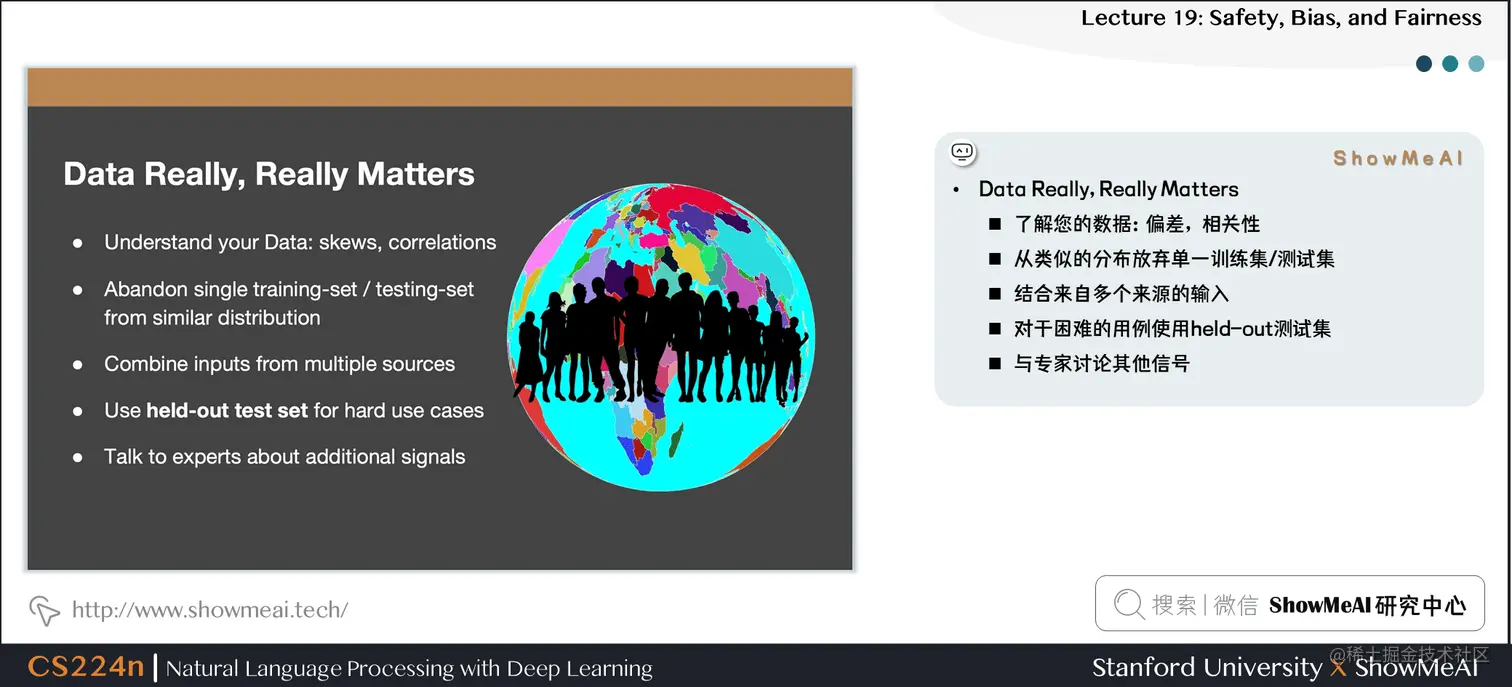
Task: Click note line 从类似的分布放弃单一训练集/测试集
Action: tap(1174, 259)
